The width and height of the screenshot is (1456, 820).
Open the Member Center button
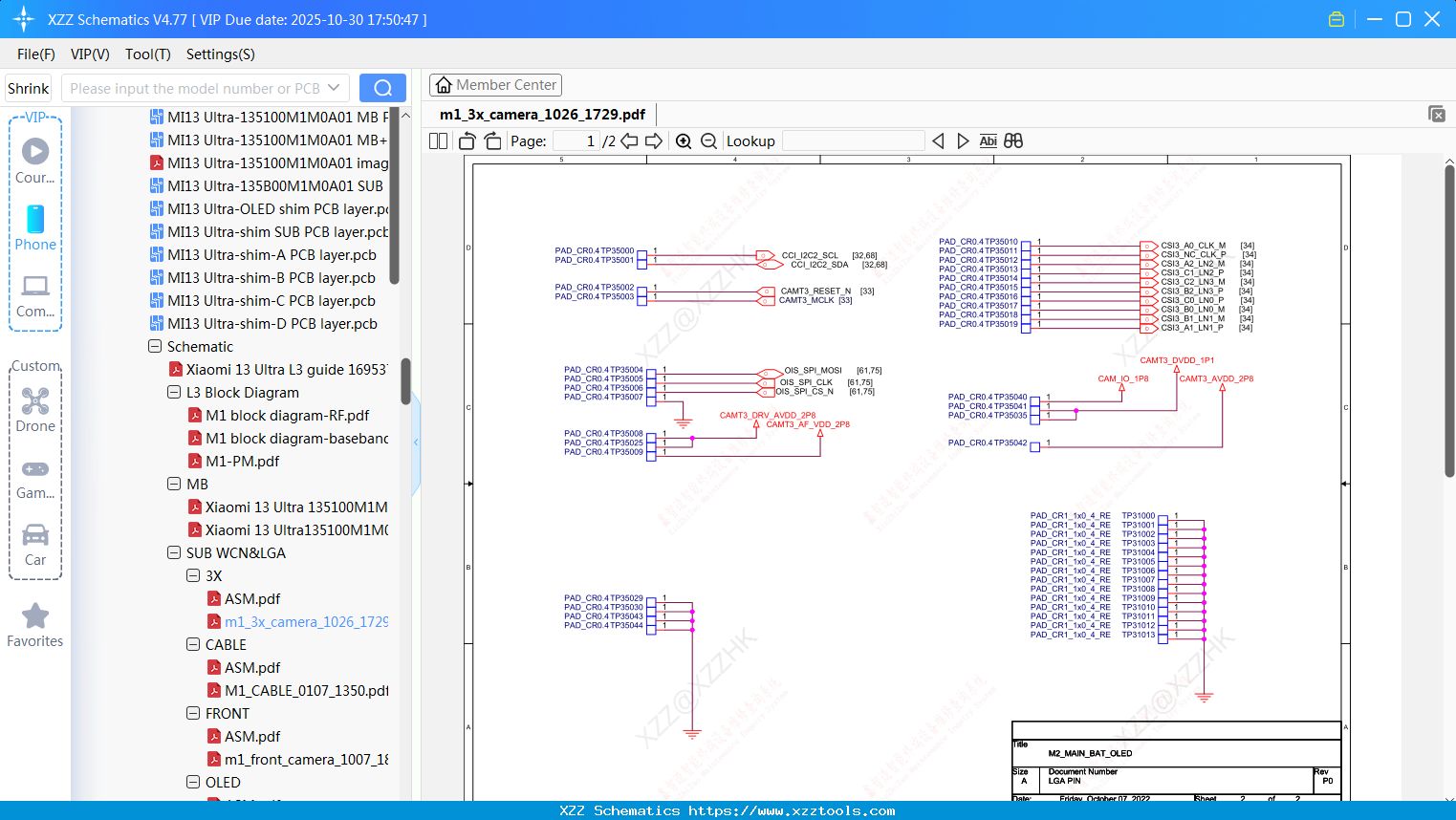(495, 85)
